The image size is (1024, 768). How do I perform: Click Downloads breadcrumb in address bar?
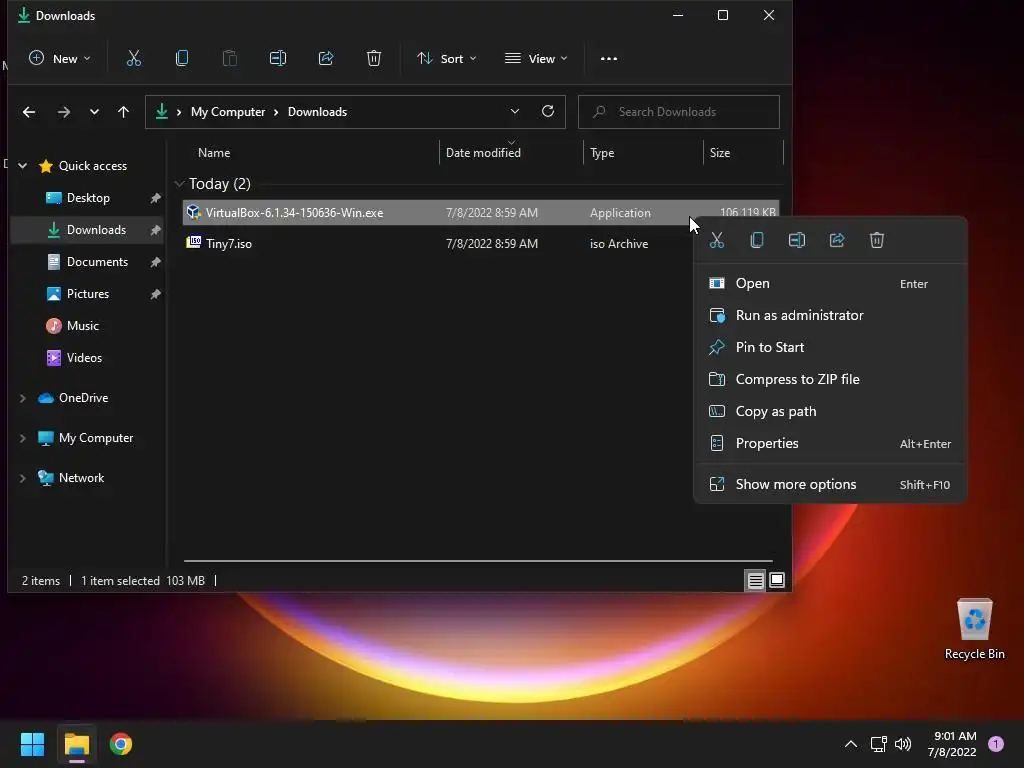tap(317, 112)
